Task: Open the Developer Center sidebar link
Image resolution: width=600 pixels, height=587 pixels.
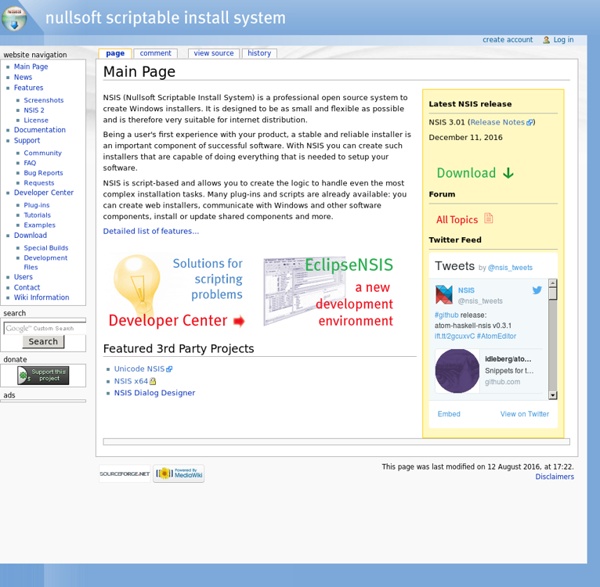Action: coord(44,192)
